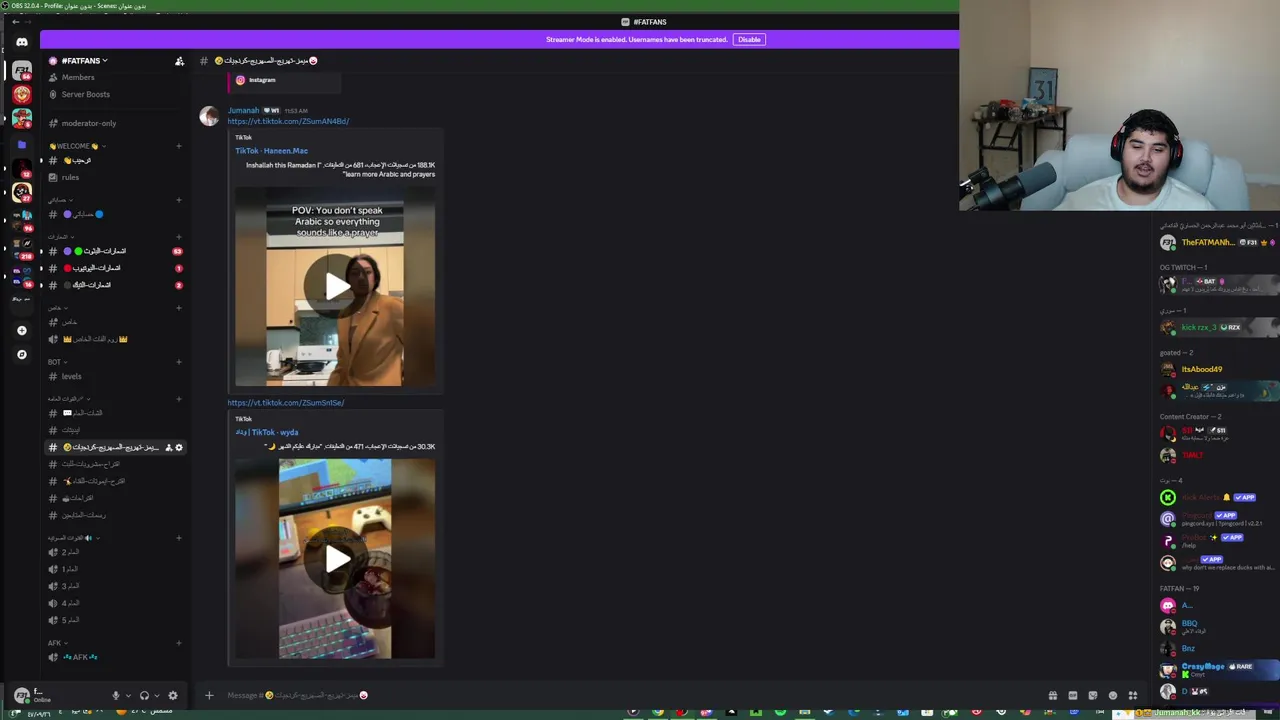Open the emoji picker icon
The width and height of the screenshot is (1280, 720).
coord(1112,696)
